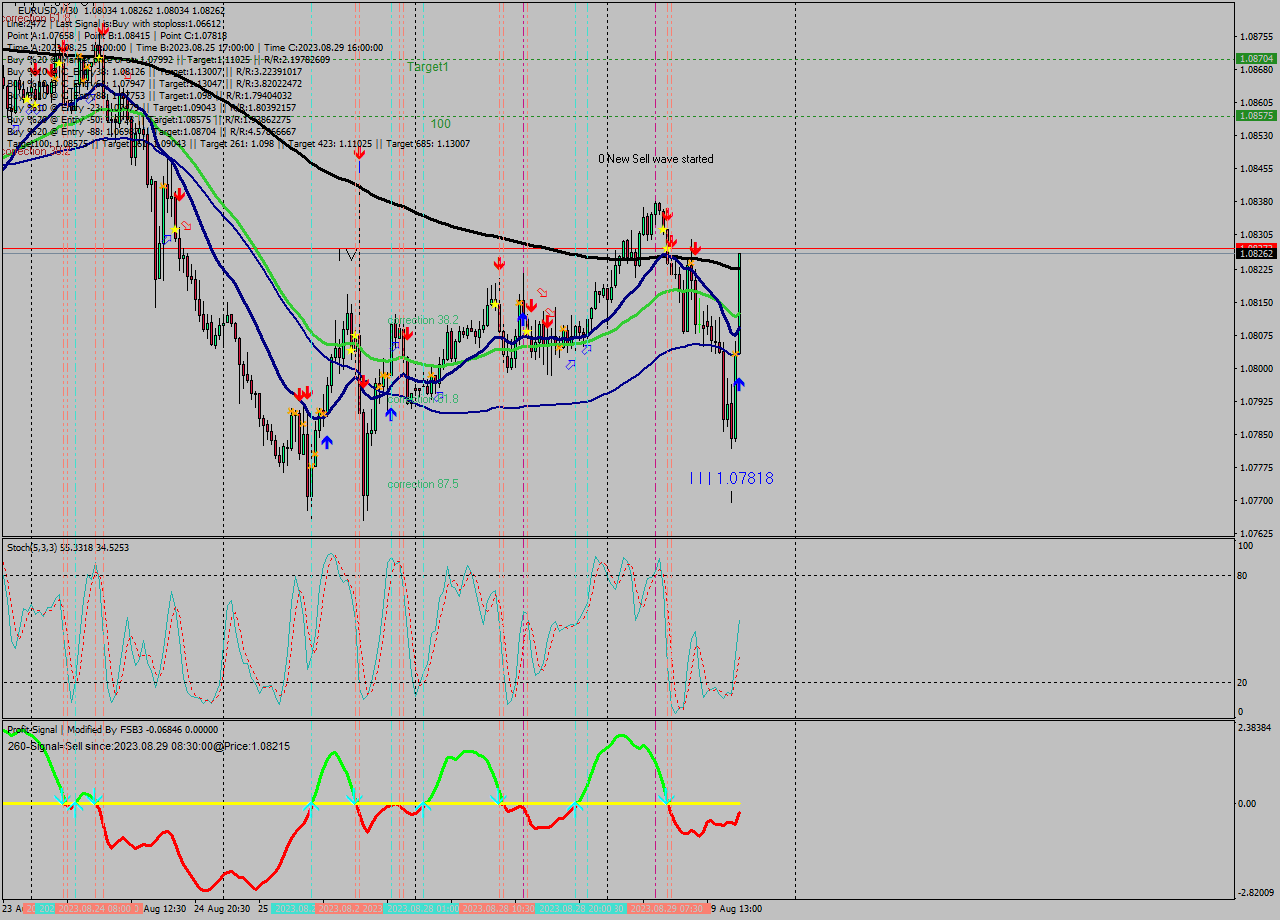Click the "0 New Sell wave started" annotation

(655, 159)
